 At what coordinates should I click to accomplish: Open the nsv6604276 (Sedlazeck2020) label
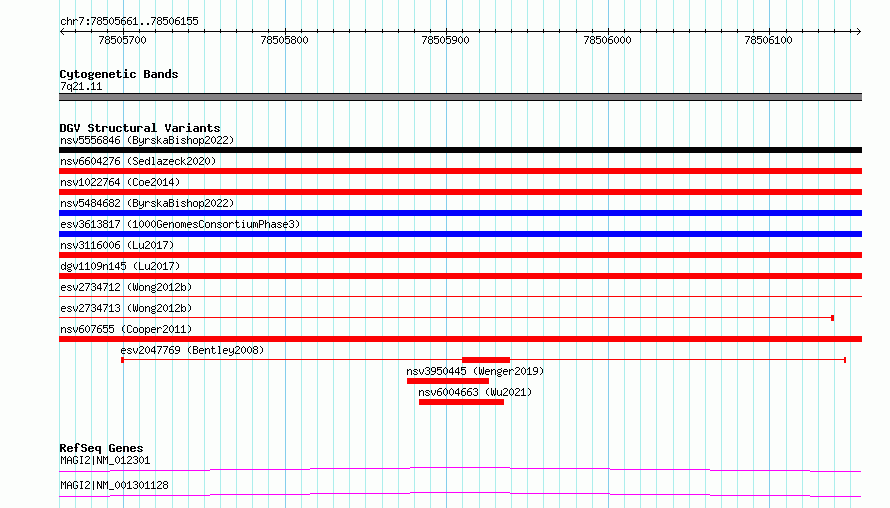(x=138, y=161)
